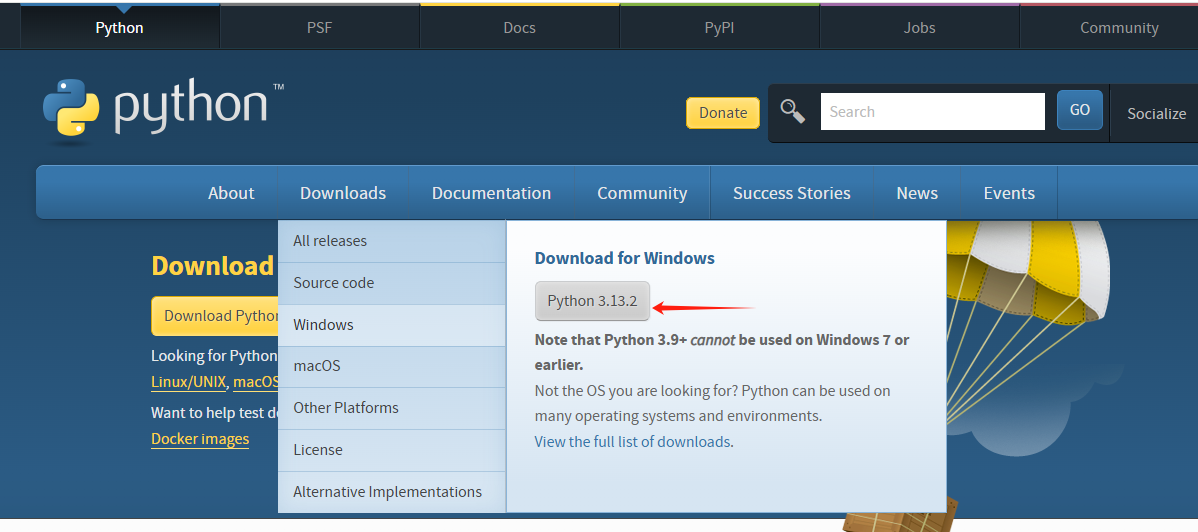The height and width of the screenshot is (532, 1198).
Task: Expand the Documentation navigation menu
Action: [x=491, y=193]
